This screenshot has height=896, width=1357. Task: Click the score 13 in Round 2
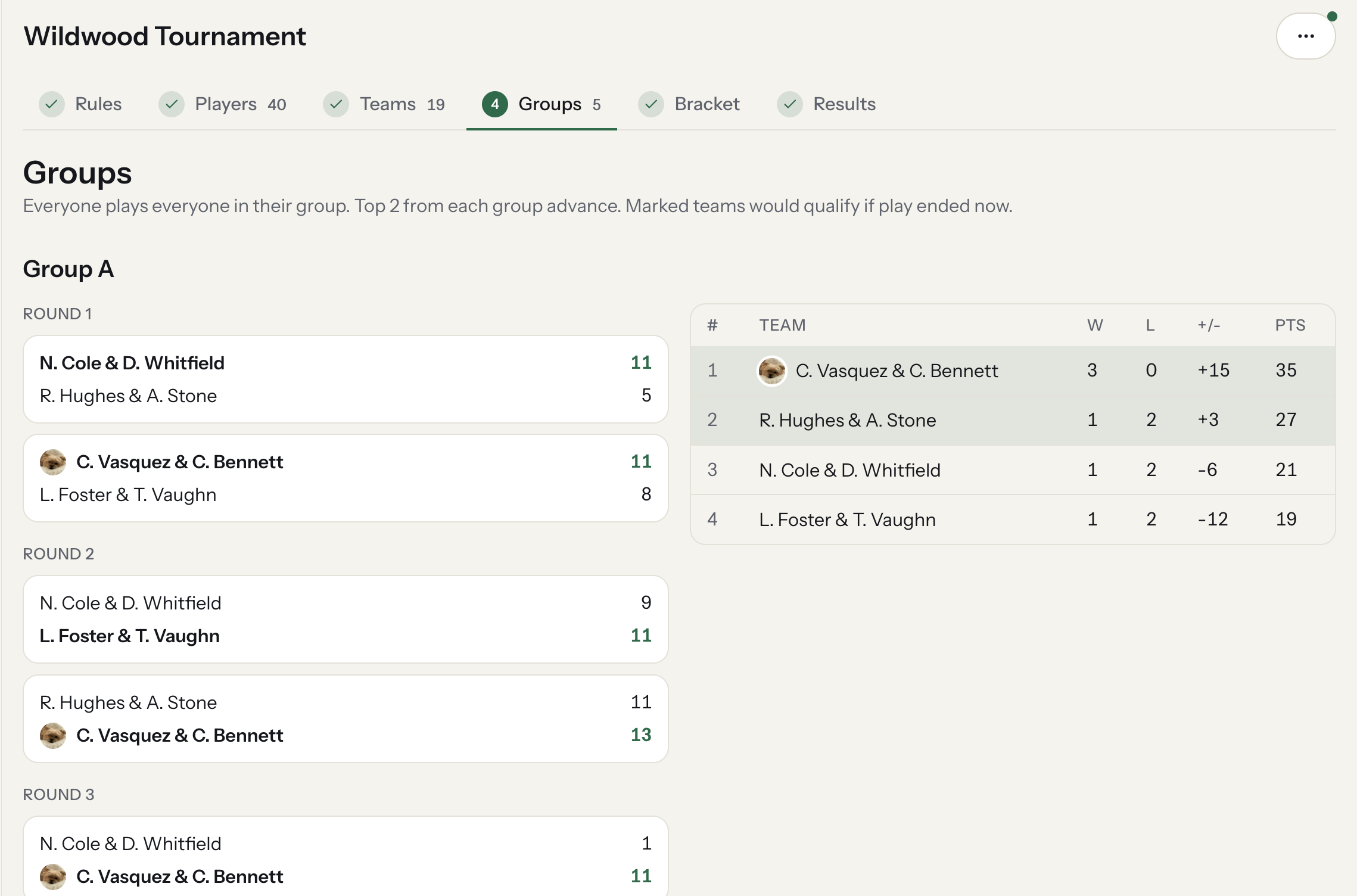click(x=641, y=735)
